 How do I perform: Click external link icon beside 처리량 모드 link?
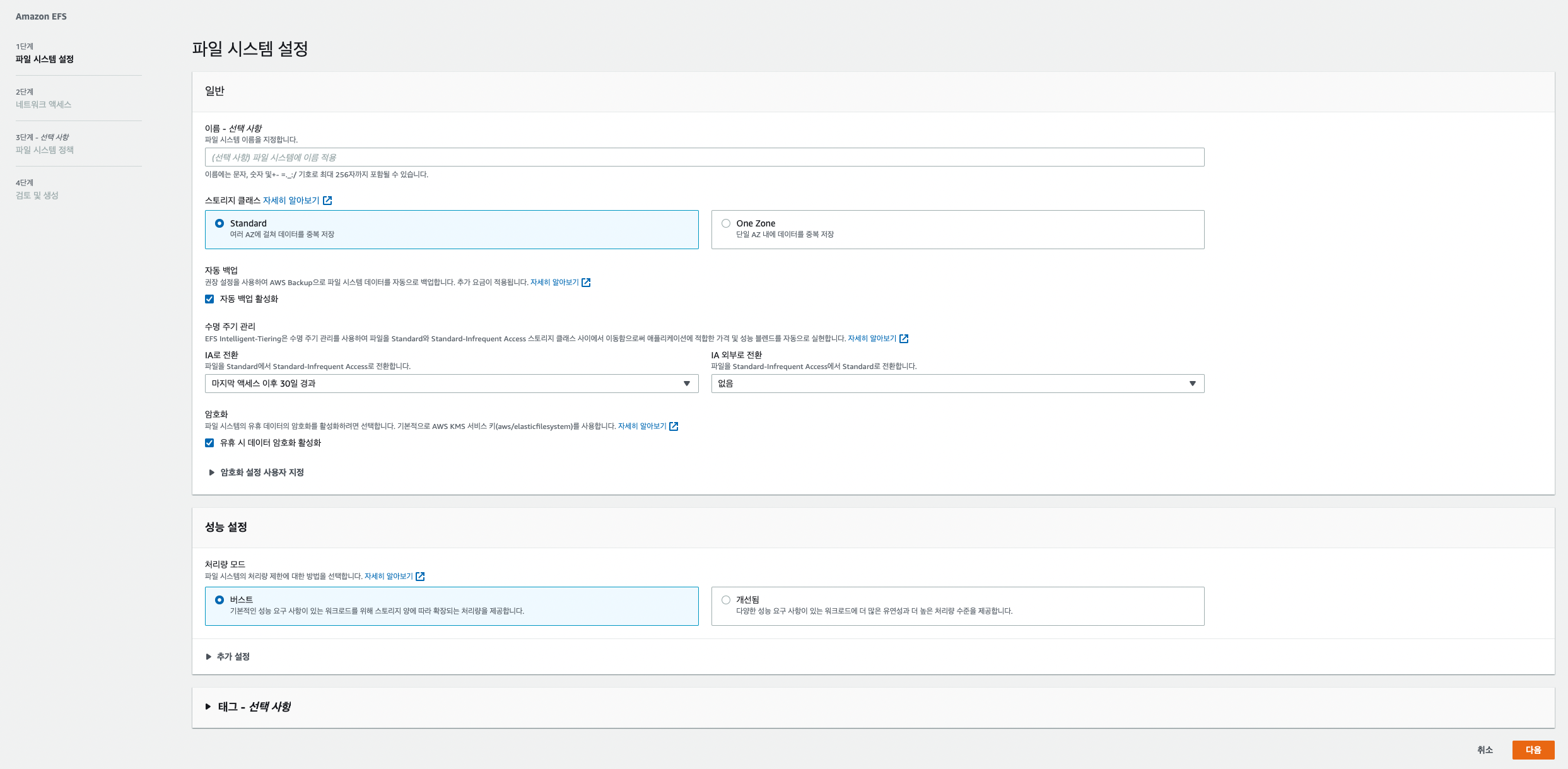click(x=420, y=577)
